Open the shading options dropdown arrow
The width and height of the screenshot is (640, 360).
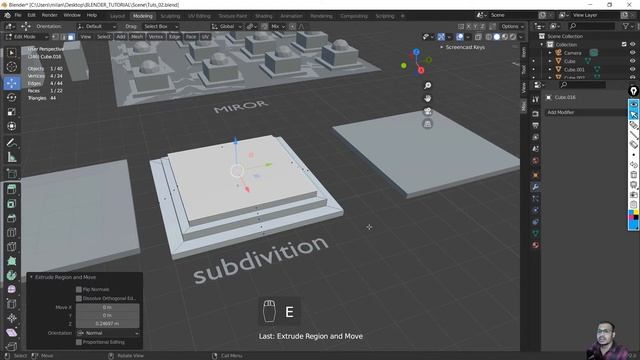[520, 37]
